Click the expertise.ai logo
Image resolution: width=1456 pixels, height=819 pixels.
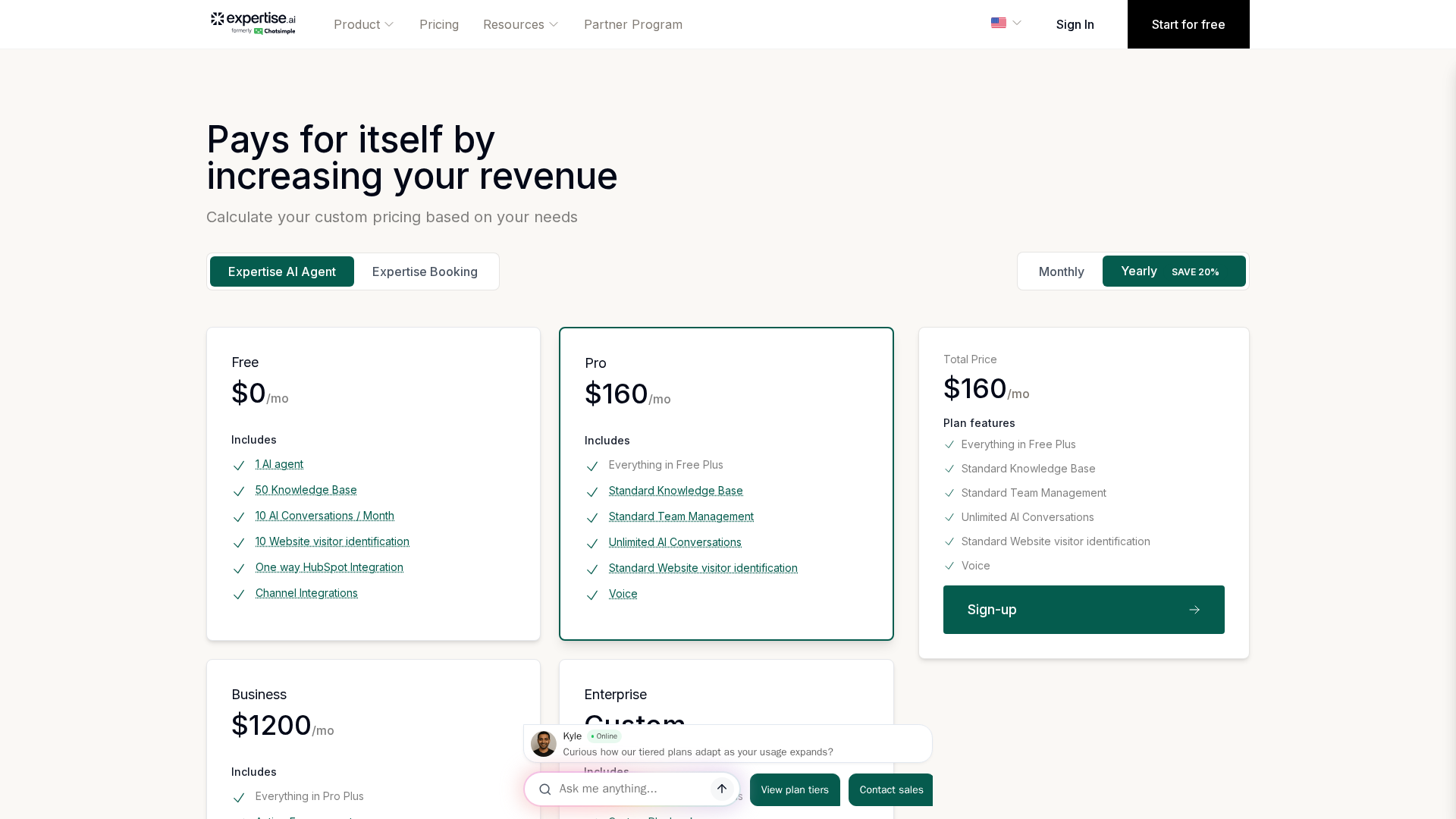click(x=253, y=24)
